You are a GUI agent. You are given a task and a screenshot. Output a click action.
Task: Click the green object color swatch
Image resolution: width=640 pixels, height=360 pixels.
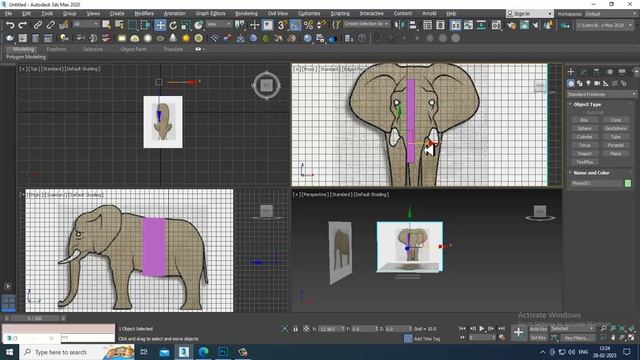628,183
